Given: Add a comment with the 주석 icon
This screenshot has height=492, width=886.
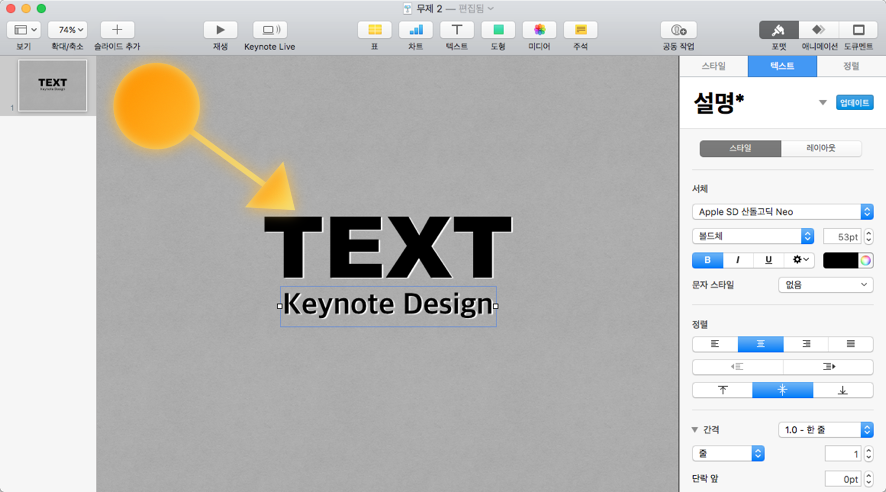Looking at the screenshot, I should tap(580, 29).
